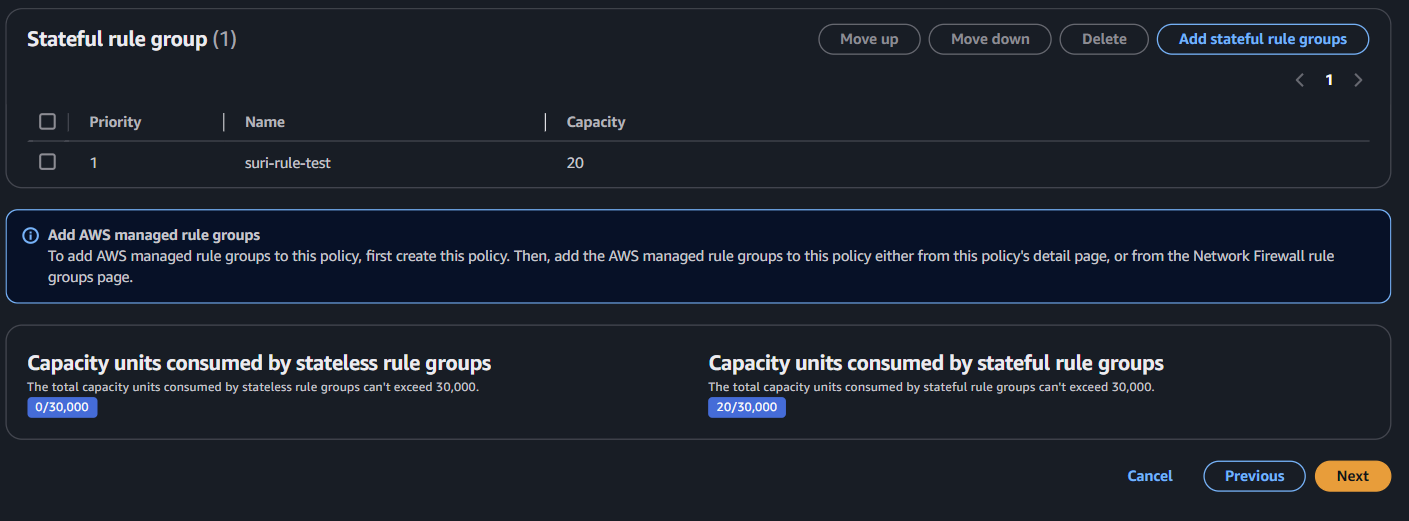Tick the checkbox for suri-rule-test row

pos(47,162)
